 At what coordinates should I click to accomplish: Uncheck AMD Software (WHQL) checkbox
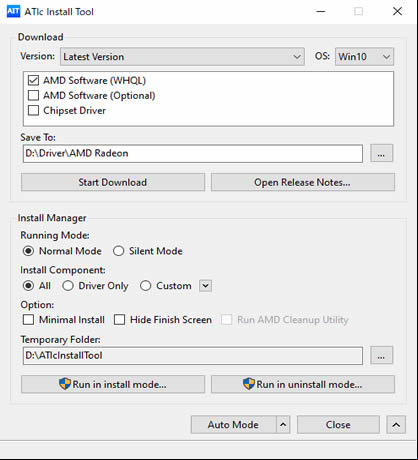click(x=33, y=81)
